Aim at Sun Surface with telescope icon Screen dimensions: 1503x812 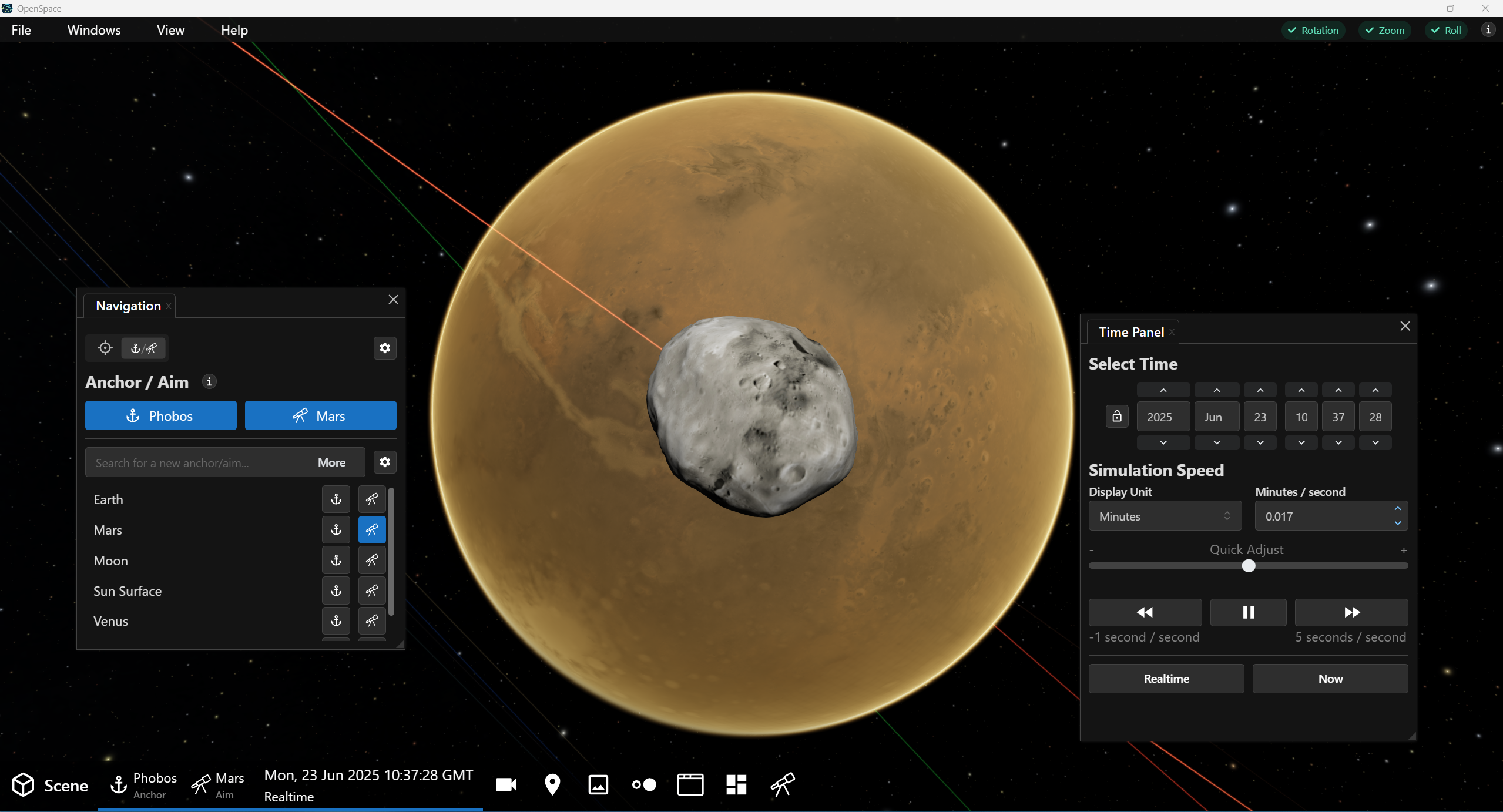click(372, 591)
